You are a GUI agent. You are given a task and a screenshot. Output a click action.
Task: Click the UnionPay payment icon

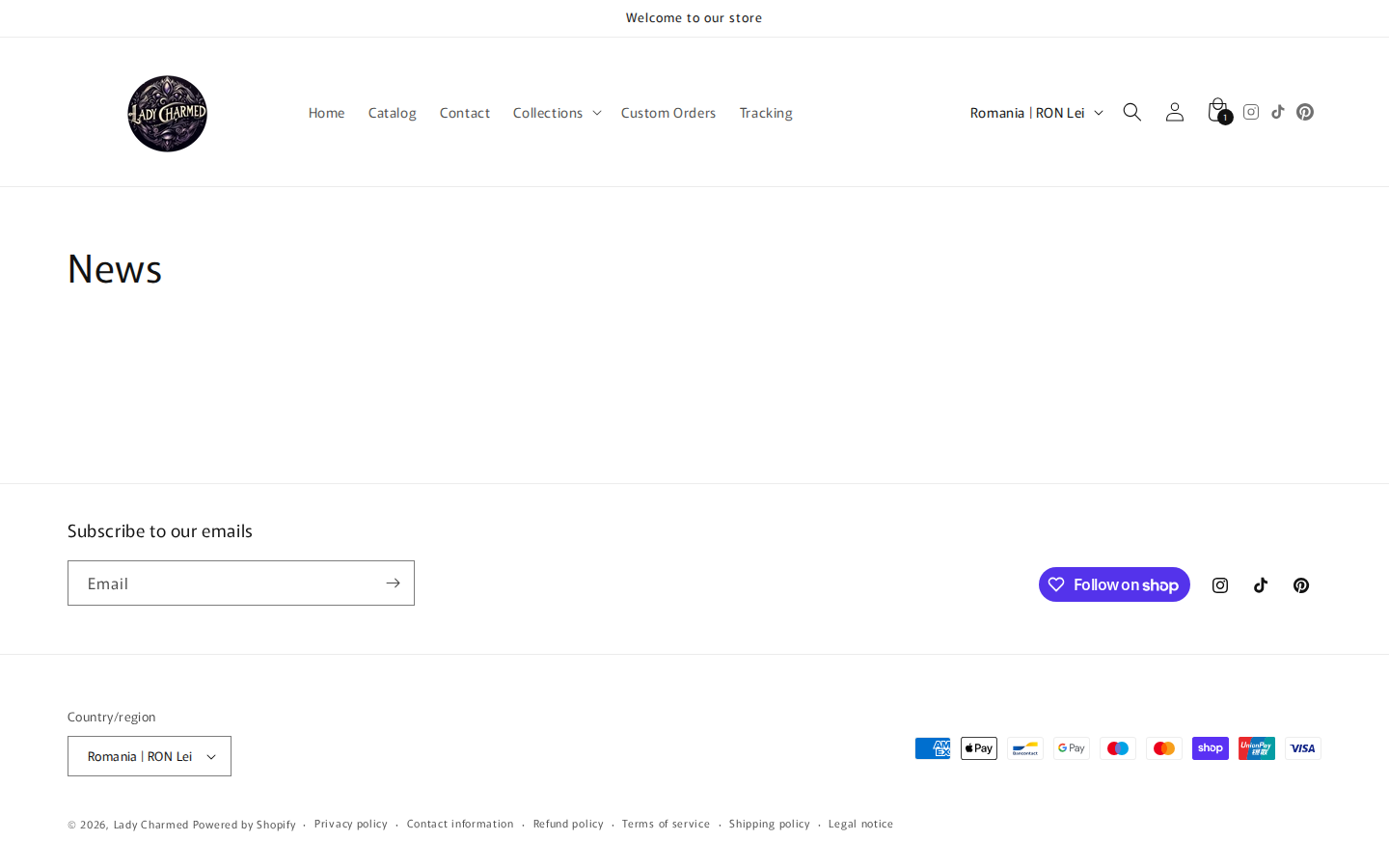click(1257, 748)
